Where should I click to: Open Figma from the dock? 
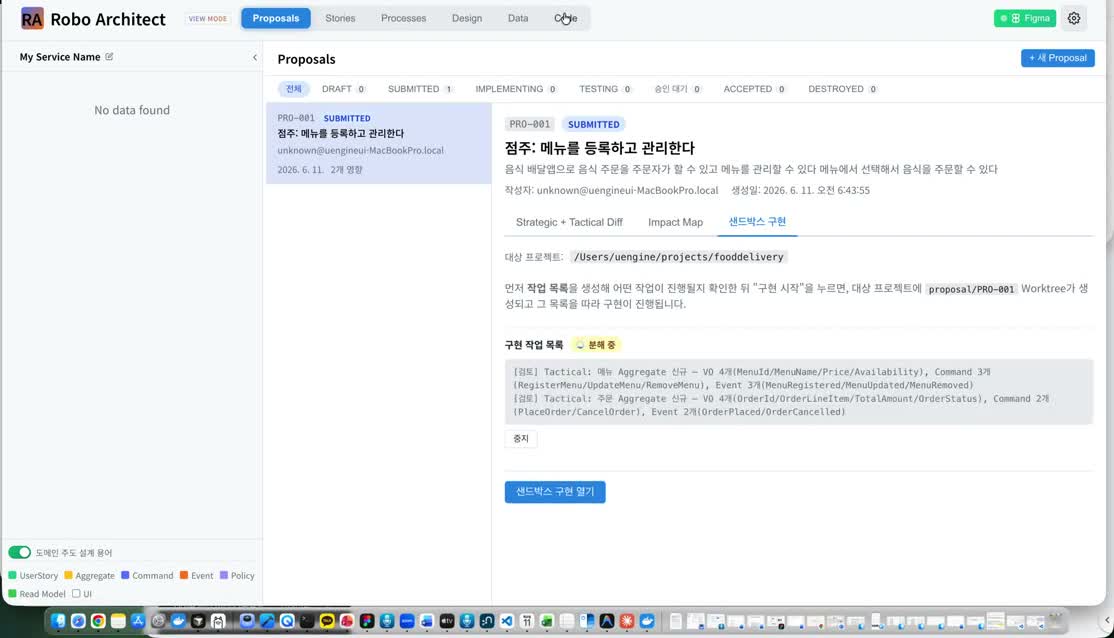(x=367, y=621)
